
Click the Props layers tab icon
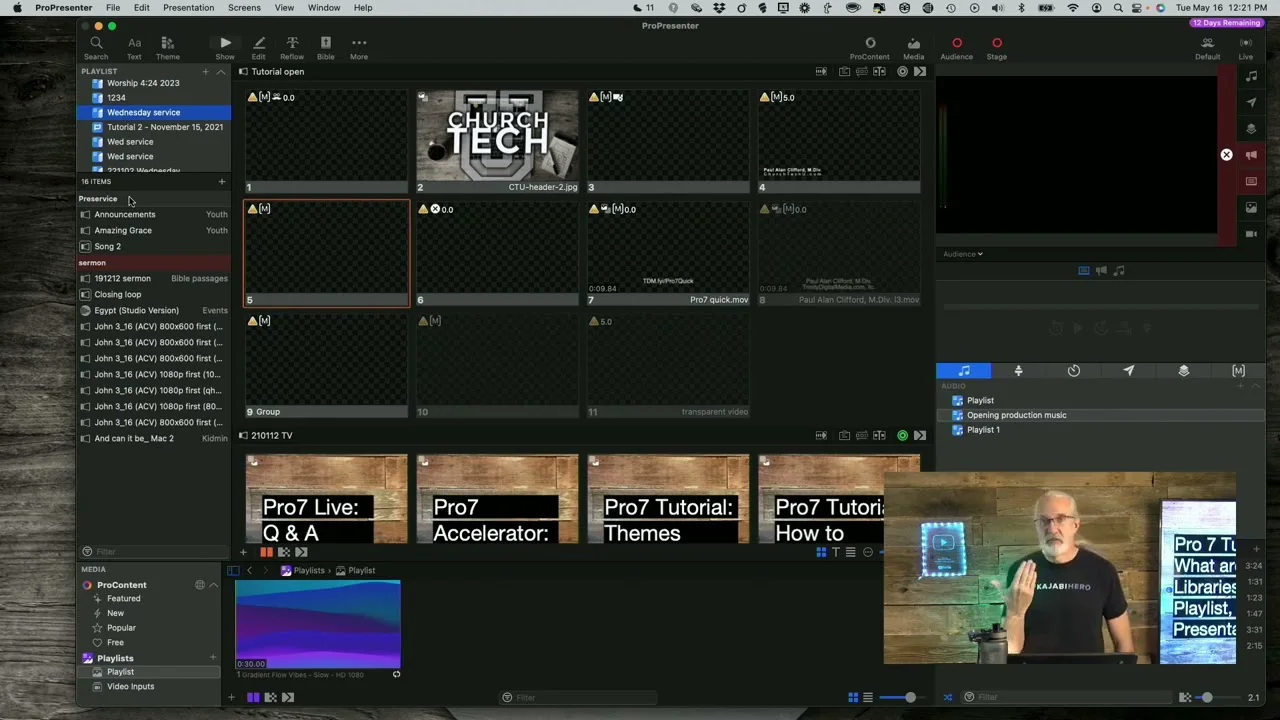point(1183,371)
